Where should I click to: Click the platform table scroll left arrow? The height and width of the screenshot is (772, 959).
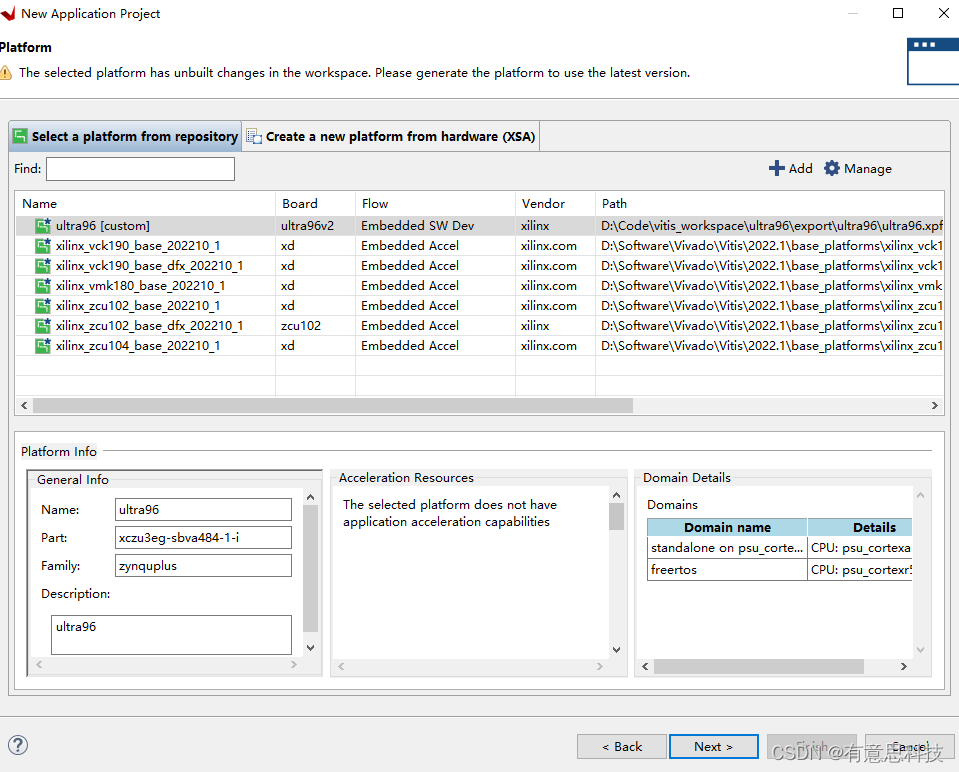[24, 406]
